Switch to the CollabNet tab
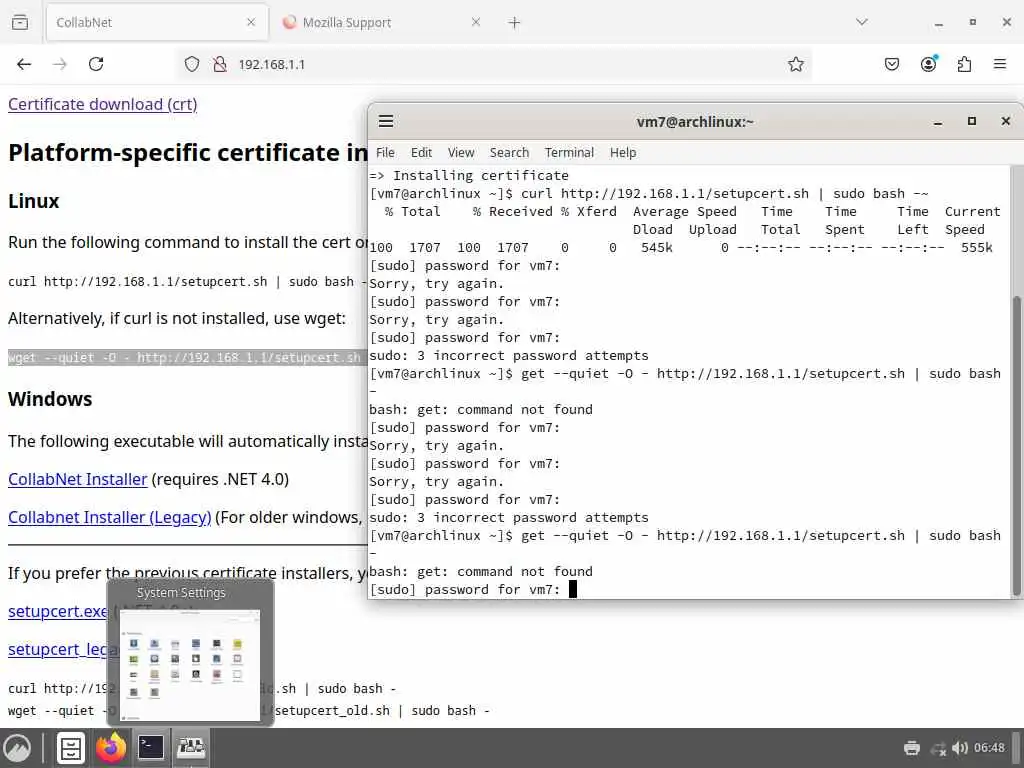This screenshot has height=768, width=1024. (157, 22)
